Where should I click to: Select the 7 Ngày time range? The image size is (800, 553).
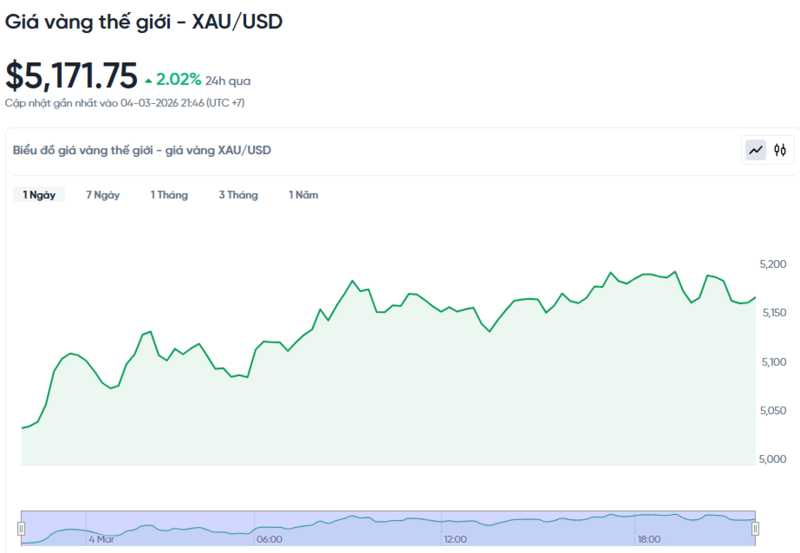(103, 195)
